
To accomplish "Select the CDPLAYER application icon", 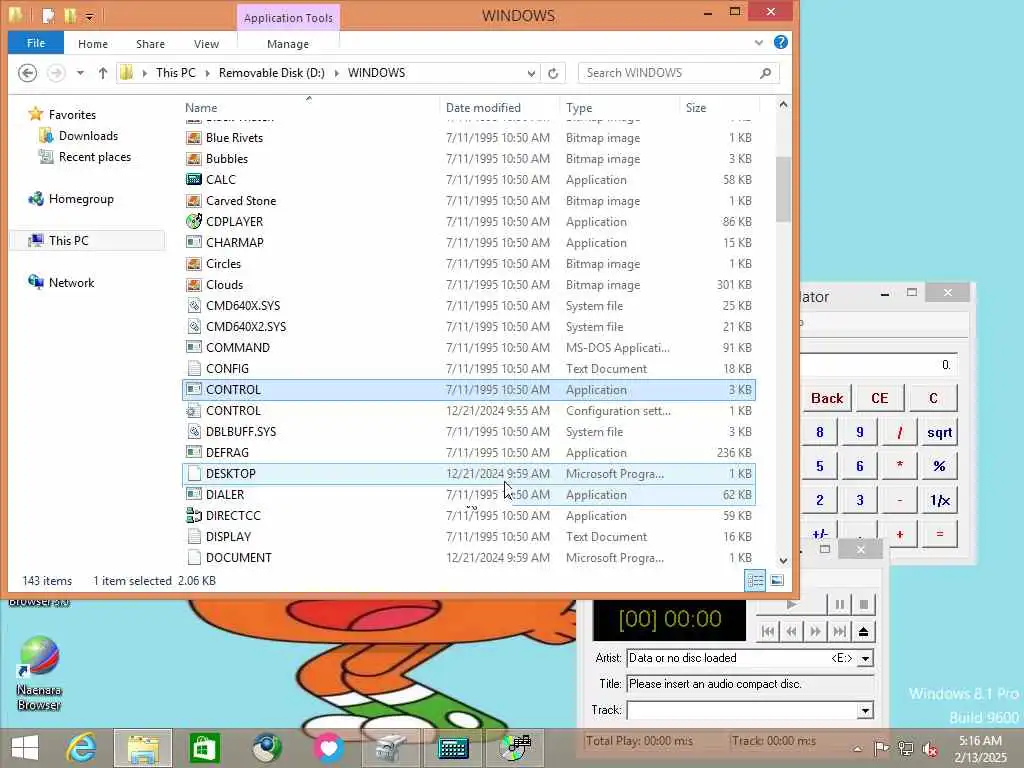I will tap(193, 221).
